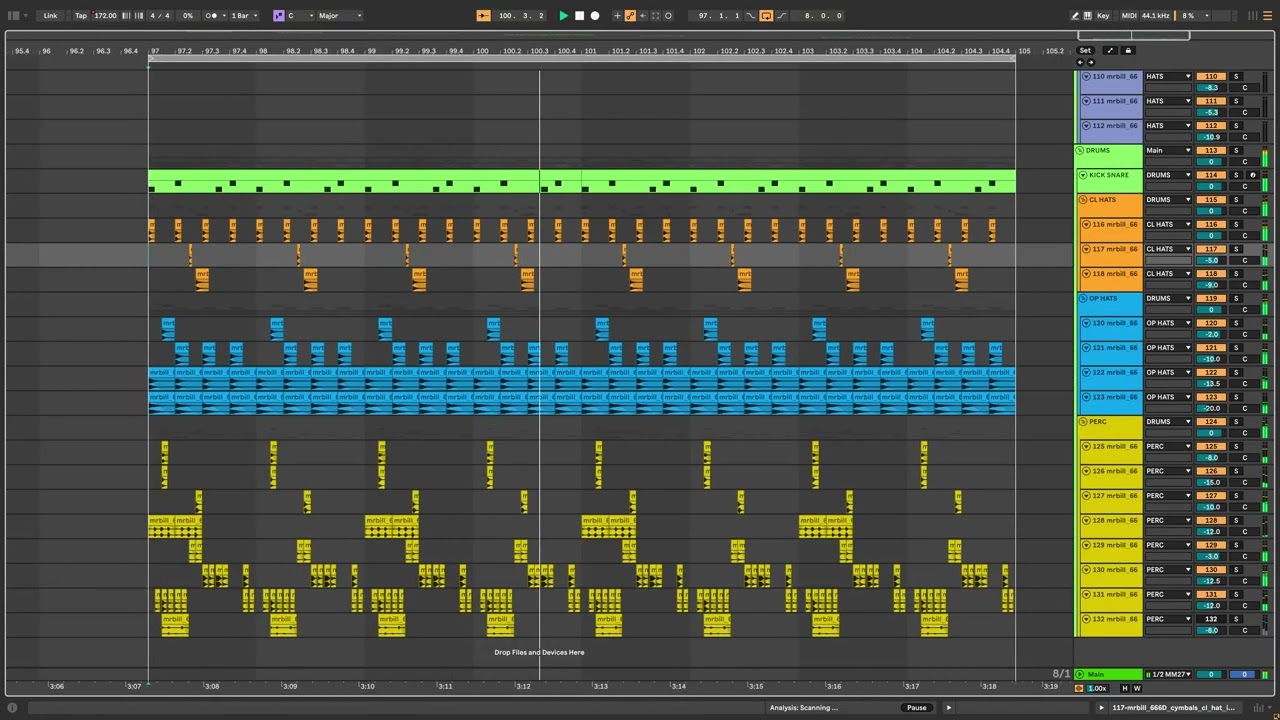The image size is (1280, 720).
Task: Click the W button on Main track
Action: coord(1137,688)
